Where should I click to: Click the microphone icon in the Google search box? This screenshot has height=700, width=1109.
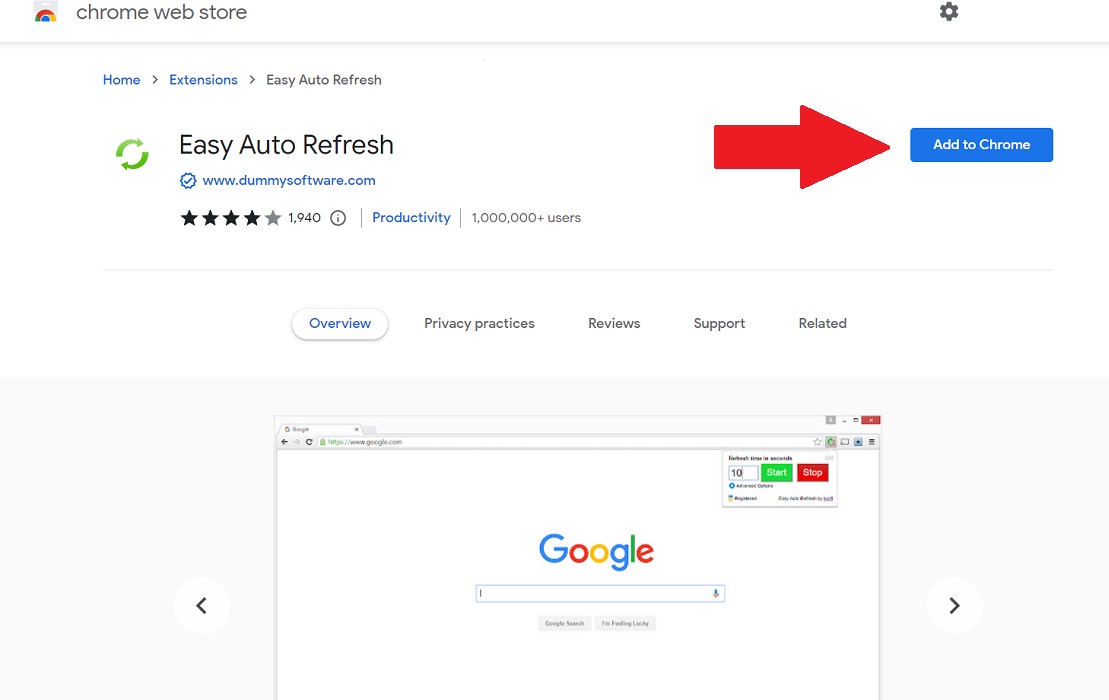[x=715, y=593]
